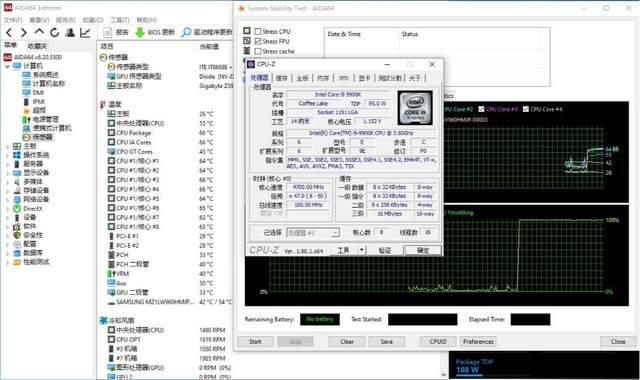Switch to CPU-Z 测试分数 tab
The height and width of the screenshot is (380, 640).
(390, 78)
